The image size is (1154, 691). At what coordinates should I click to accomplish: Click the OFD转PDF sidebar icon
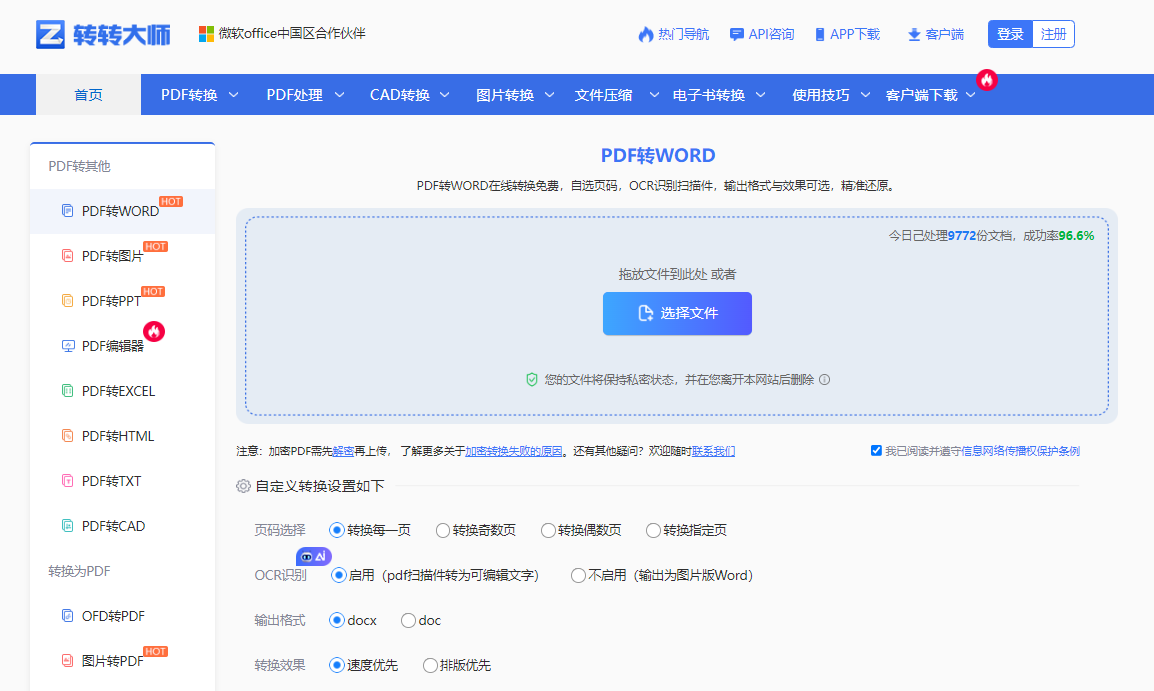(x=68, y=615)
